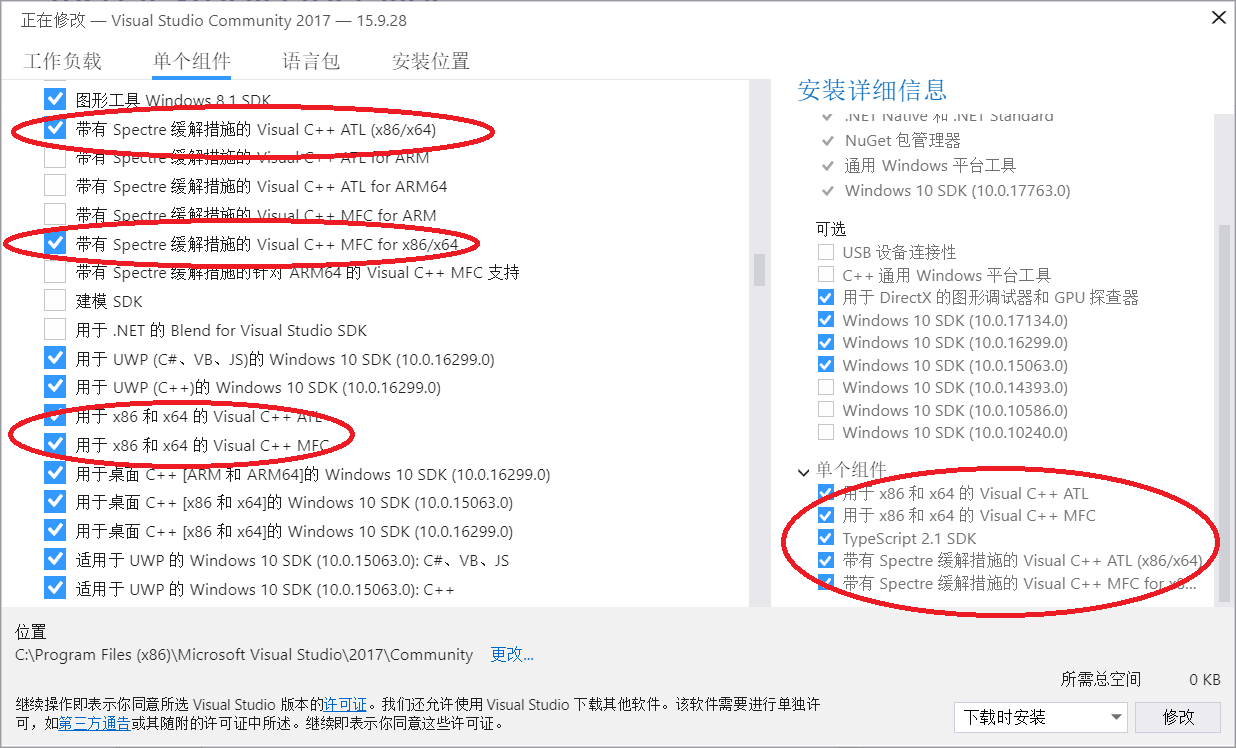The width and height of the screenshot is (1236, 748).
Task: Uncheck Visual C++ ATL in details panel
Action: point(826,493)
